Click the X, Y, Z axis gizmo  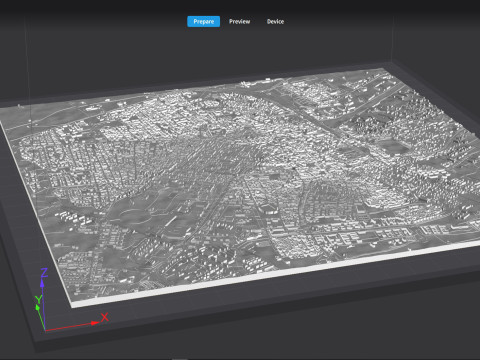[x=71, y=300]
